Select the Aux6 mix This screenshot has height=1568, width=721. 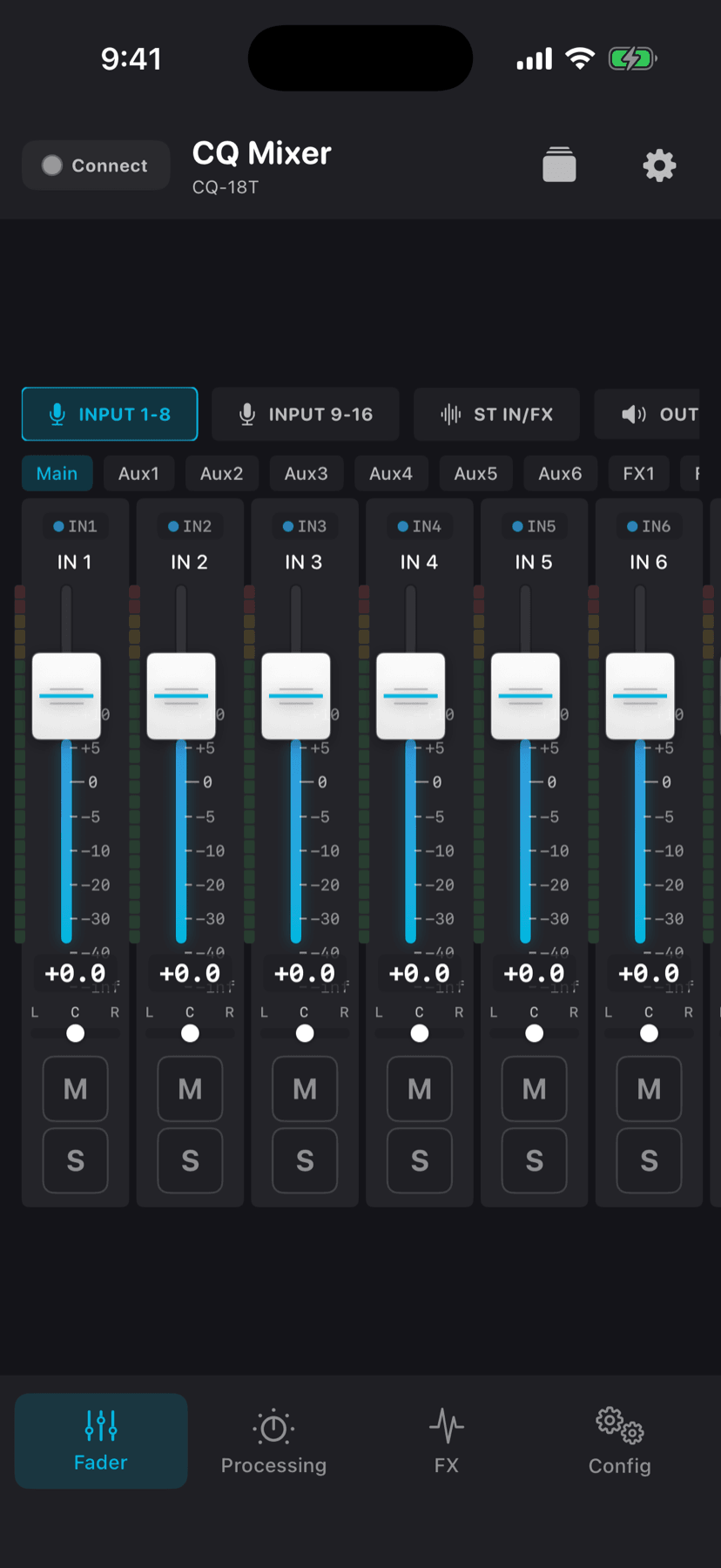click(560, 474)
